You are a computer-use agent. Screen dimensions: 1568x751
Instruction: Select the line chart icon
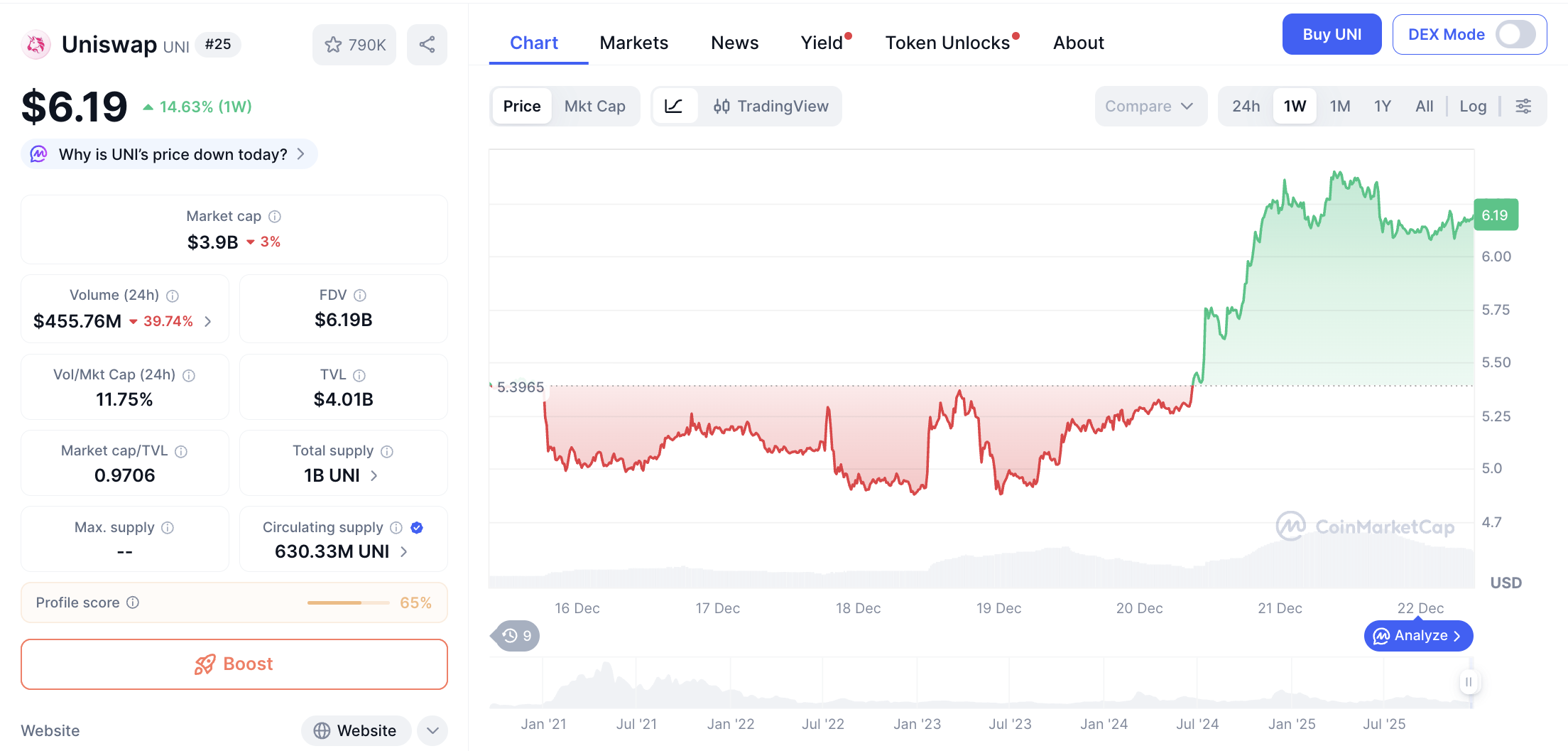tap(673, 107)
